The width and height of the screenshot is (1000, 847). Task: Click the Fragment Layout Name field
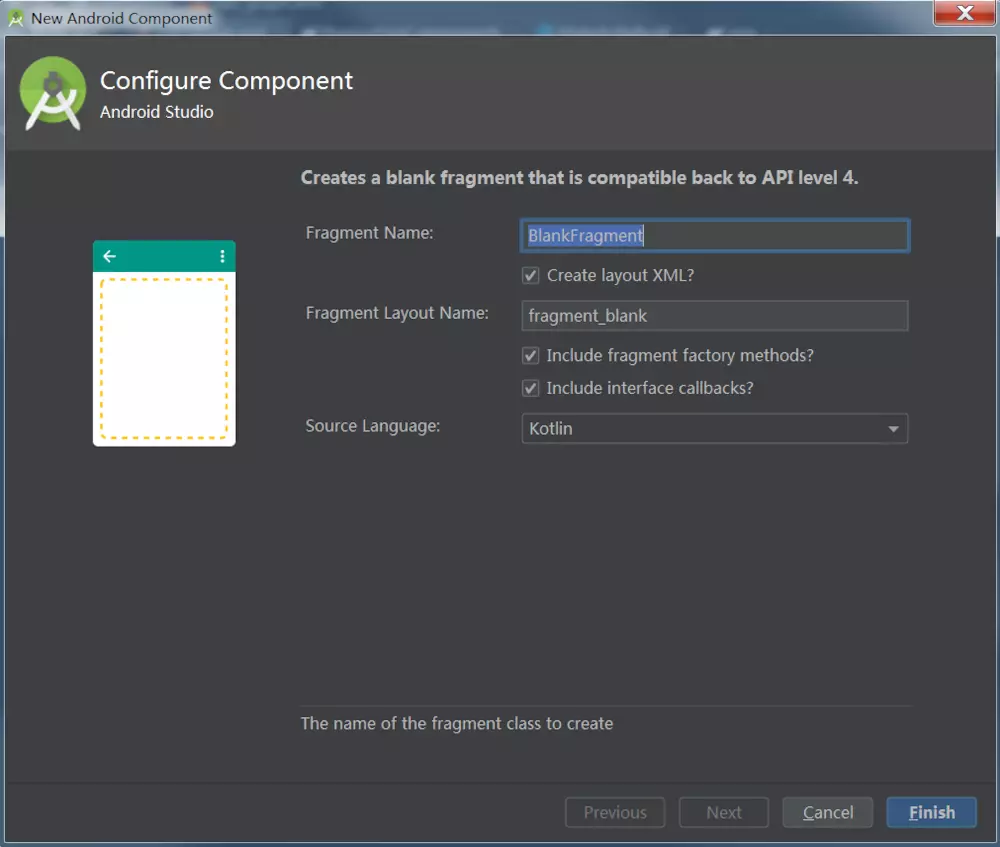714,316
